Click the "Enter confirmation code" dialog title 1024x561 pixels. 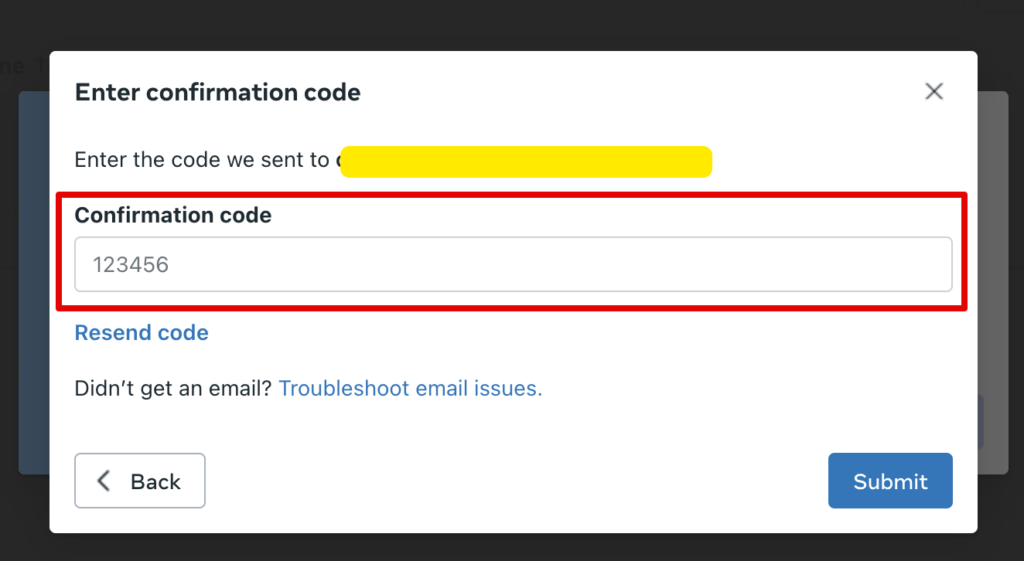[218, 93]
